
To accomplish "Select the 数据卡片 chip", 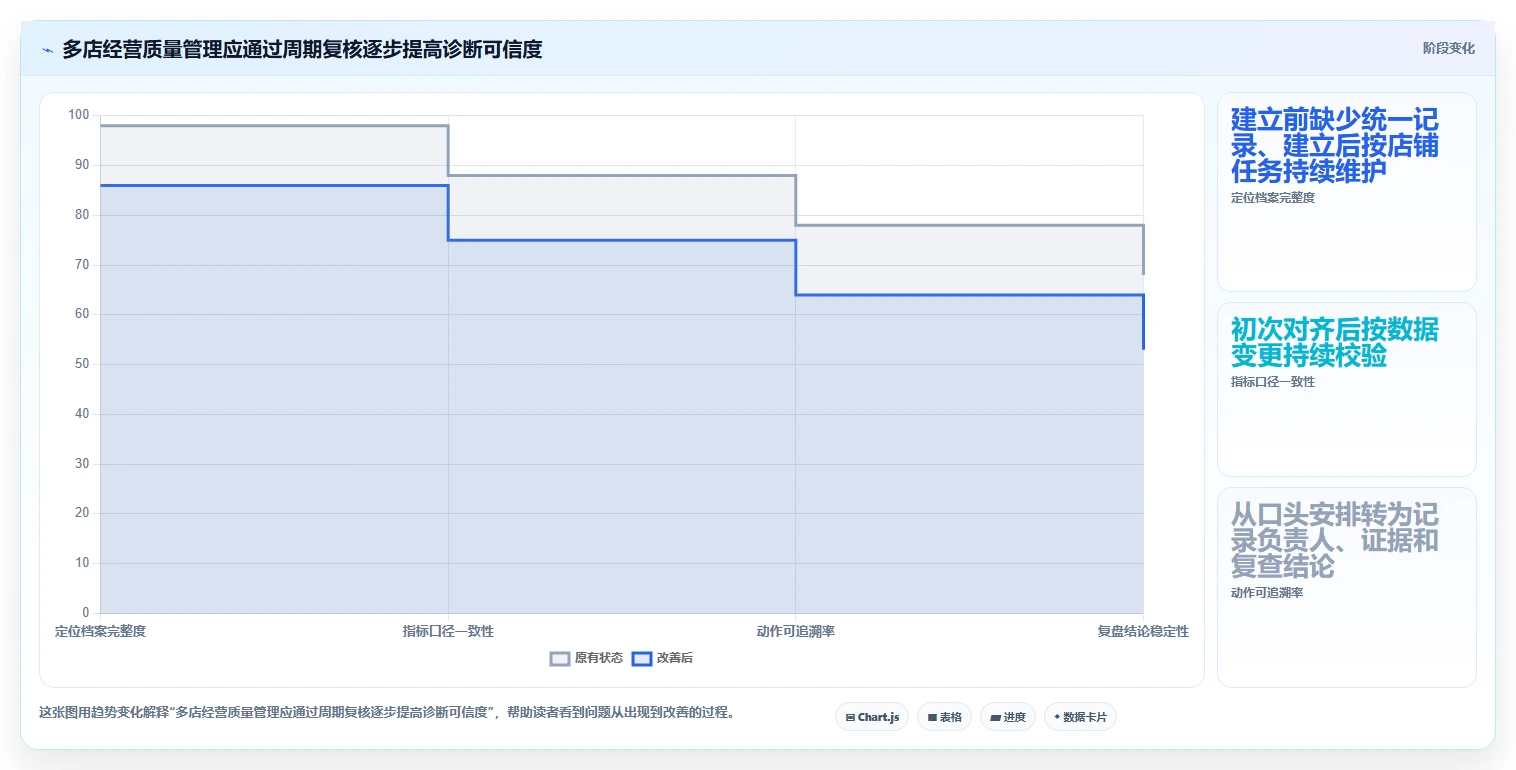I will click(1080, 717).
